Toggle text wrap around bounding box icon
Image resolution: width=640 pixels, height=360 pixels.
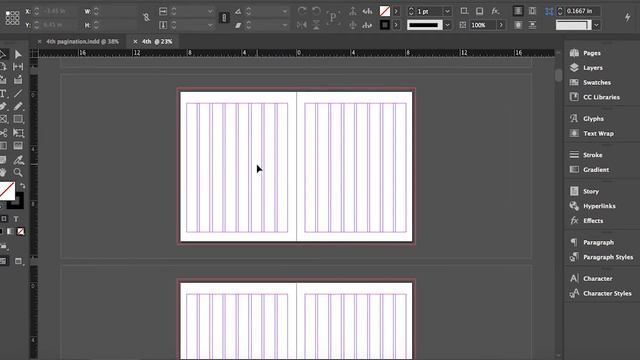(x=532, y=11)
